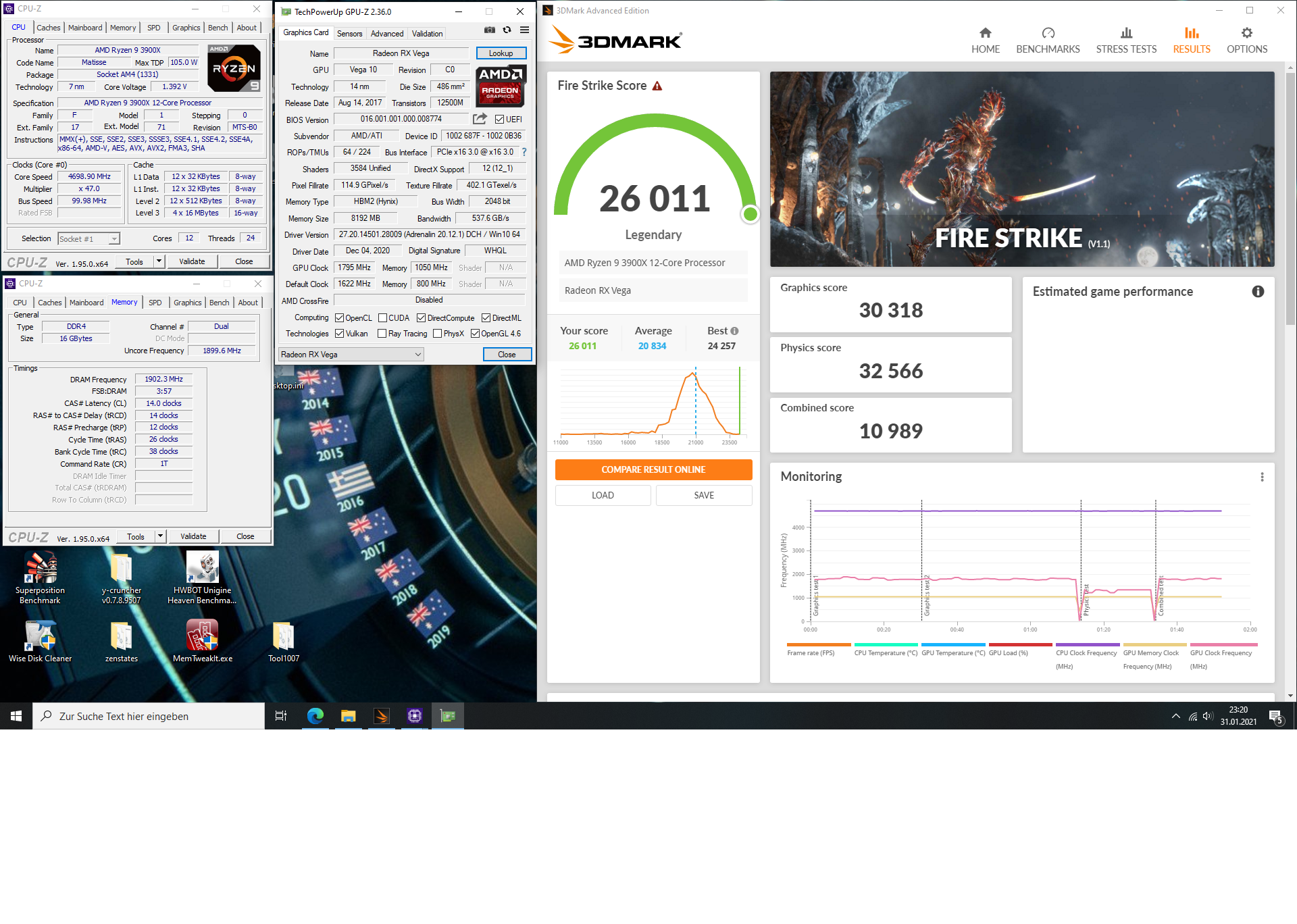Switch to Mainboard tab in top CPU-Z window
The image size is (1297, 924).
tap(85, 28)
